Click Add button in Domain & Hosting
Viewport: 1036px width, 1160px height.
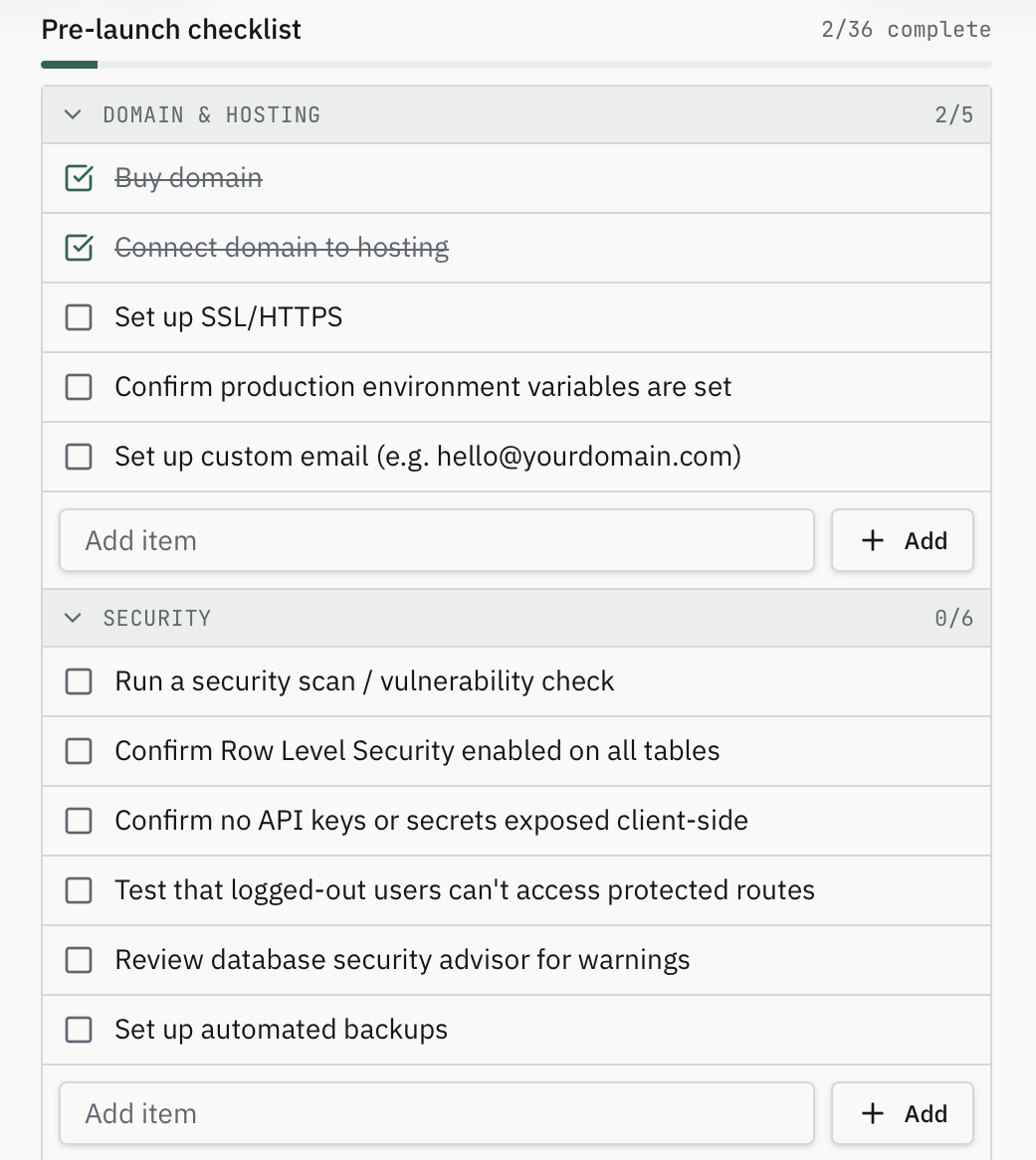(x=902, y=540)
